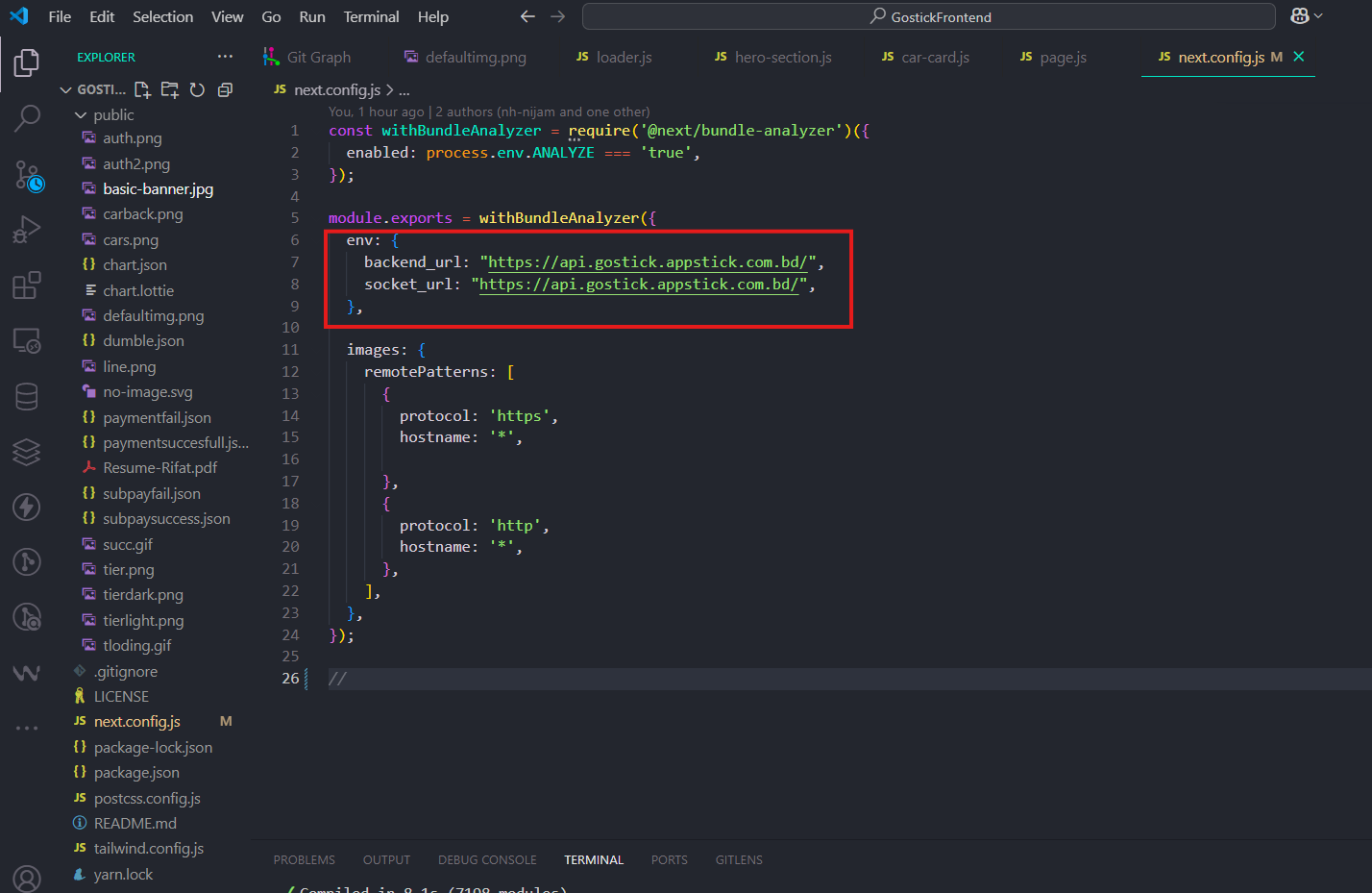1372x893 pixels.
Task: Open the Extensions view
Action: (27, 285)
